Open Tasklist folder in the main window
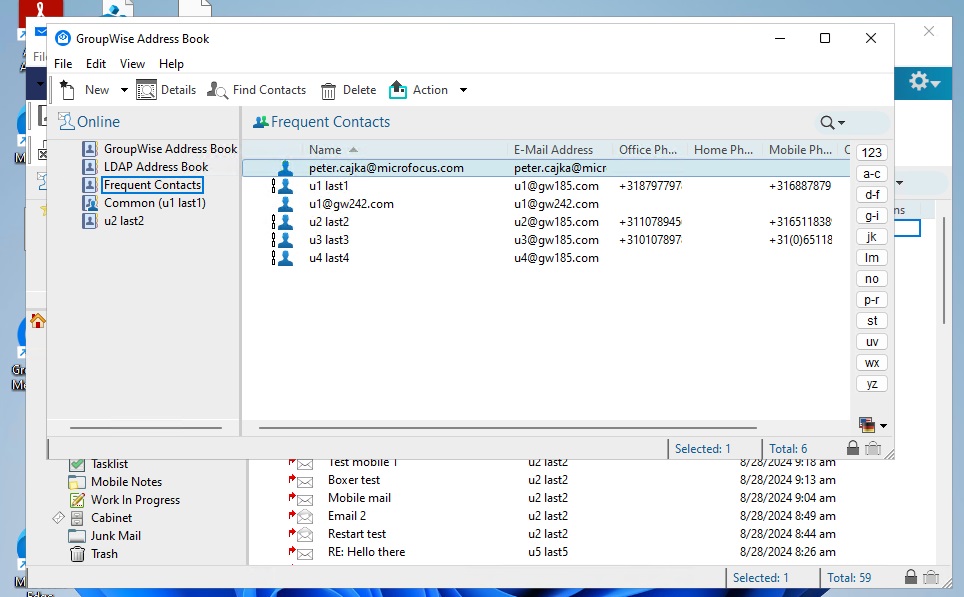 (109, 464)
